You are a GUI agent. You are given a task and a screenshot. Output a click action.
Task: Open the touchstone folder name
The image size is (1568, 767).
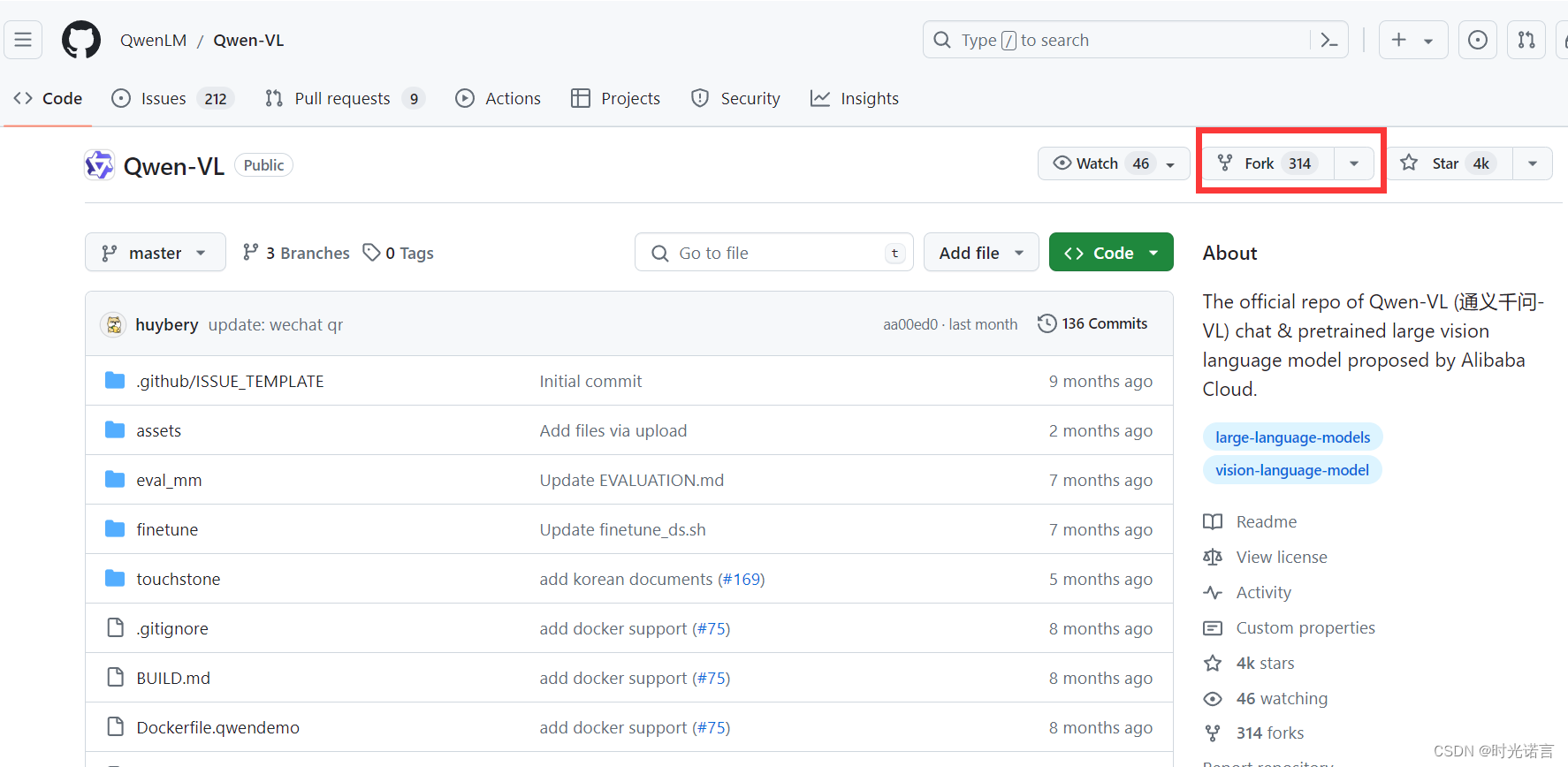(x=179, y=579)
